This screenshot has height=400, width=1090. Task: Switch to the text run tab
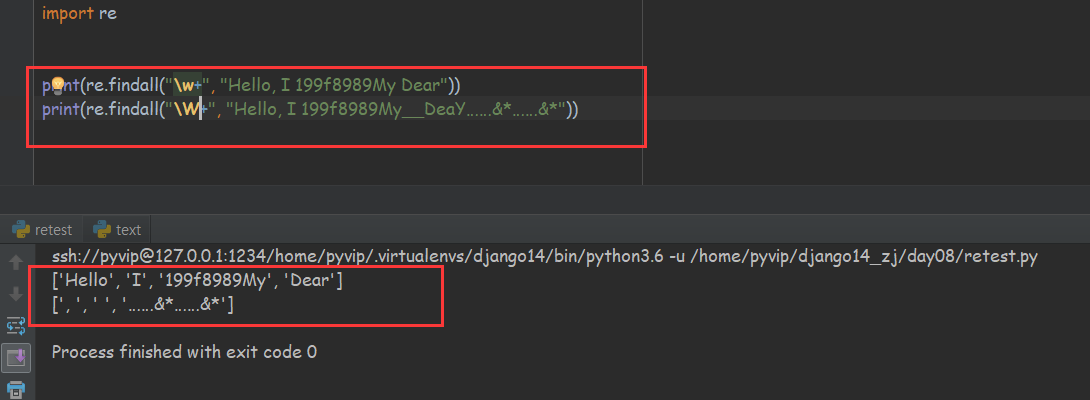pyautogui.click(x=117, y=230)
